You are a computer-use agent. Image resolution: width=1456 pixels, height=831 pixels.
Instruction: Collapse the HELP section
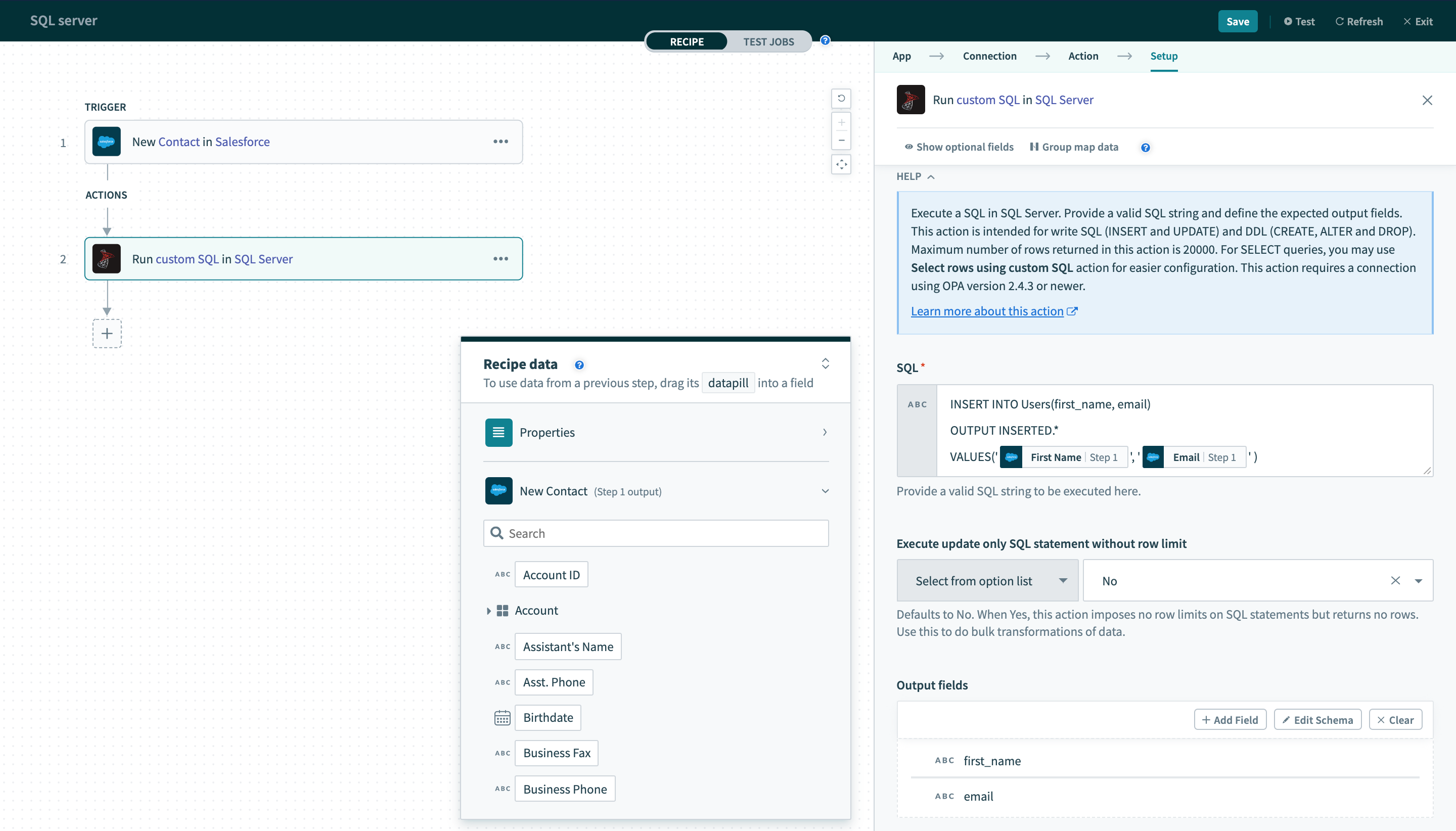tap(930, 177)
